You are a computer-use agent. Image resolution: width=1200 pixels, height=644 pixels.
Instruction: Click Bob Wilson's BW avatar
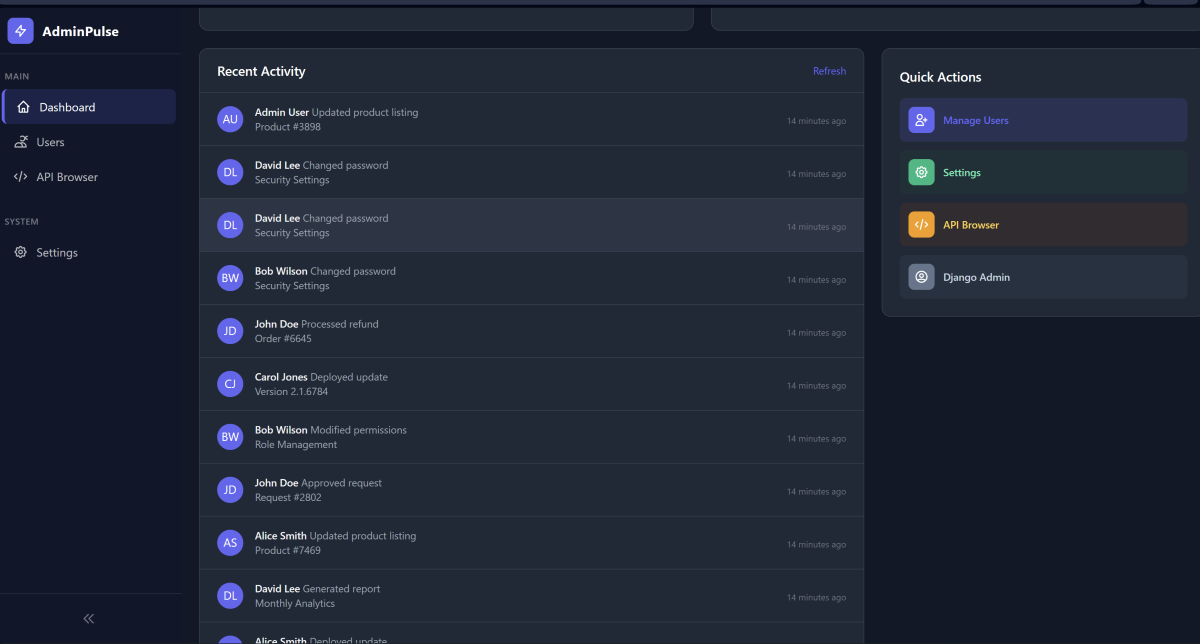230,278
